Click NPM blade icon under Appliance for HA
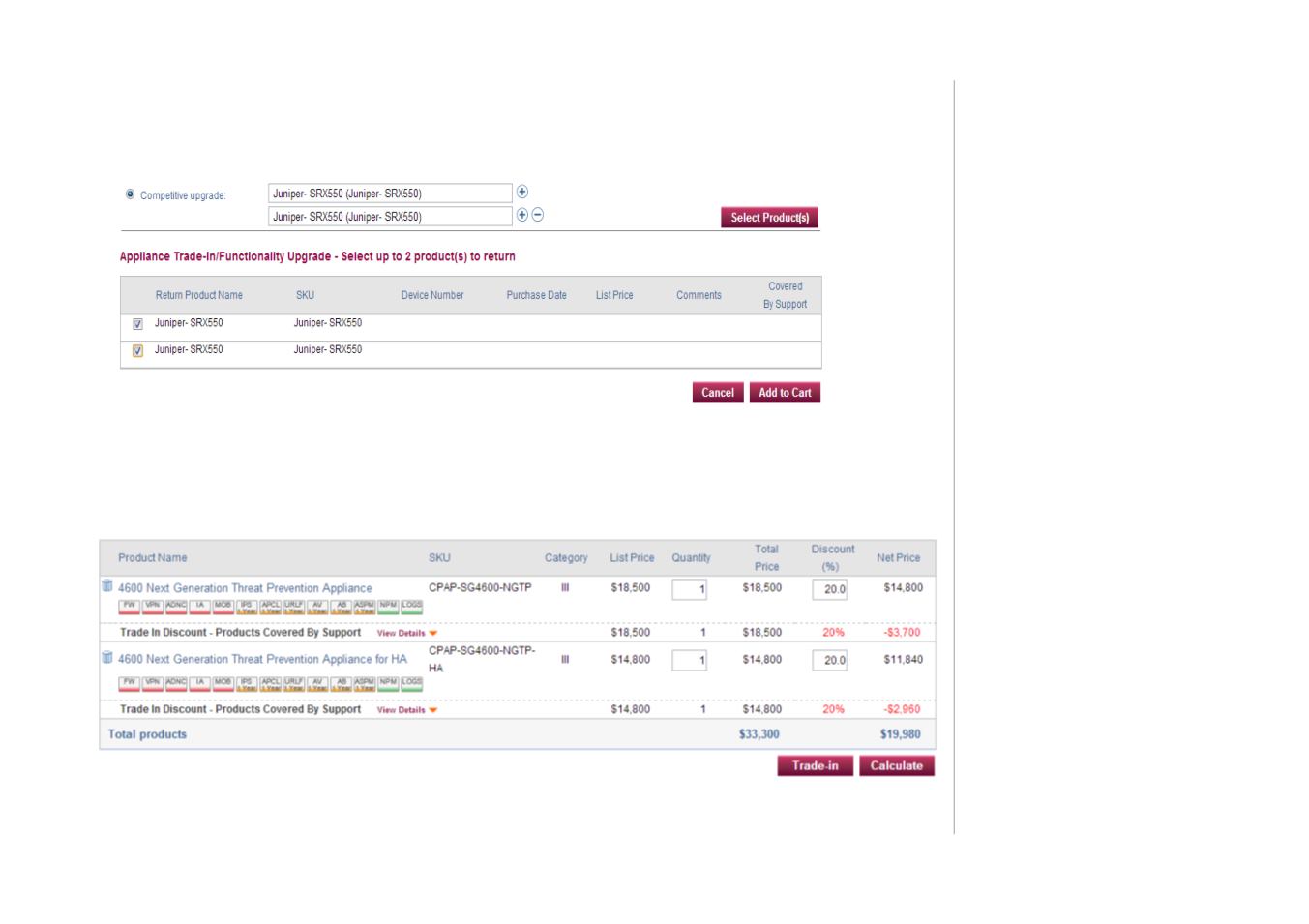This screenshot has width=1309, height=924. point(388,683)
